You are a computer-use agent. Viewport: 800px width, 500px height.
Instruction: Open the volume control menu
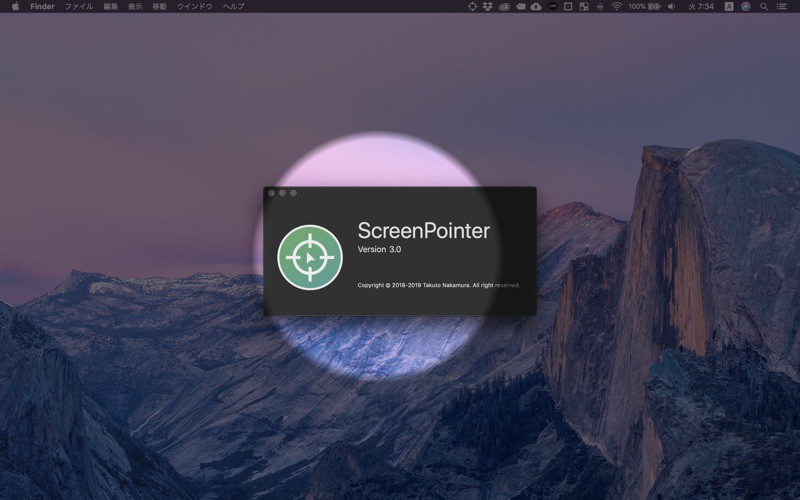click(672, 7)
